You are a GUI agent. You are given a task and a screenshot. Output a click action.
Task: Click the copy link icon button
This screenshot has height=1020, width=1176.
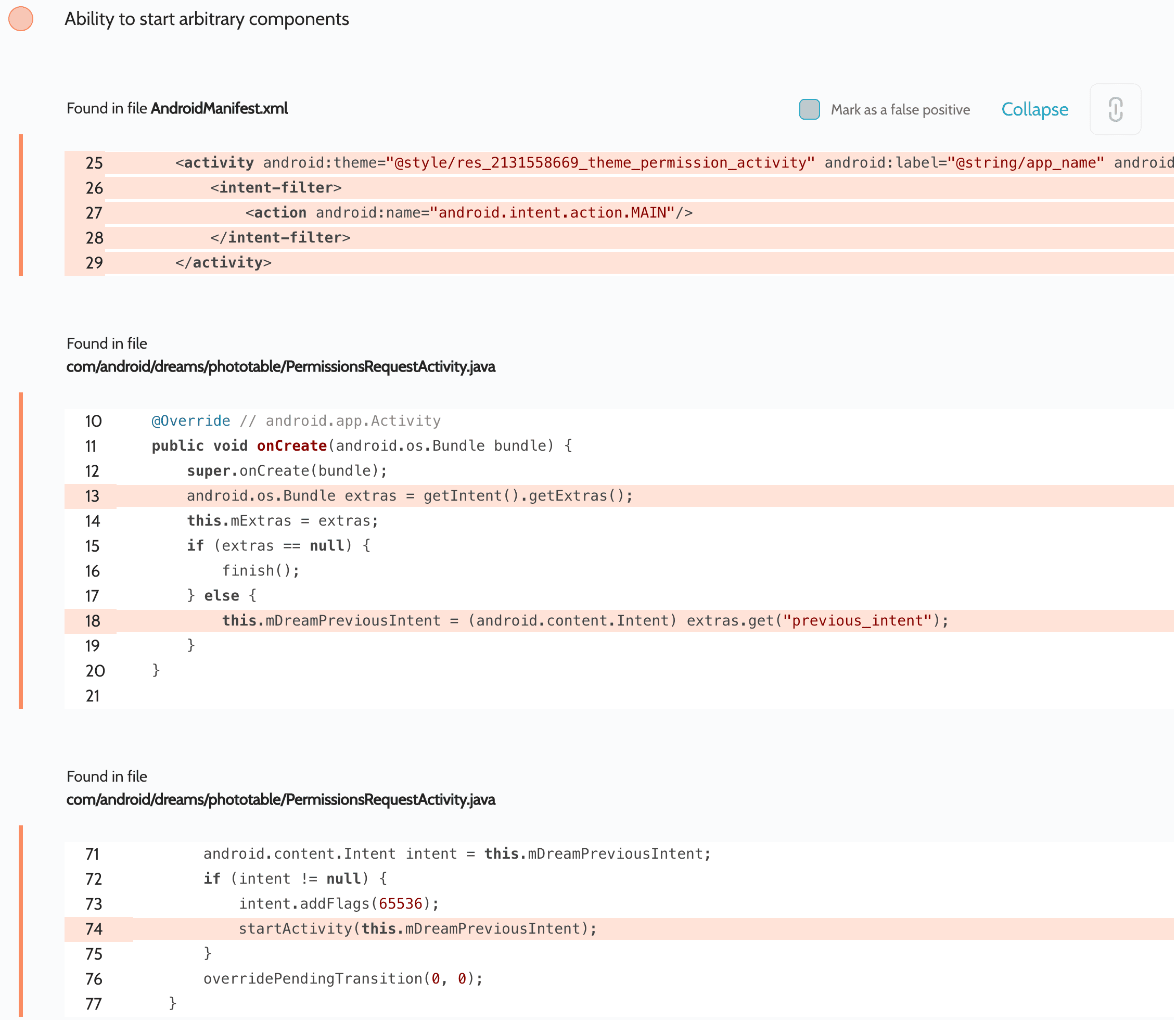pyautogui.click(x=1115, y=109)
